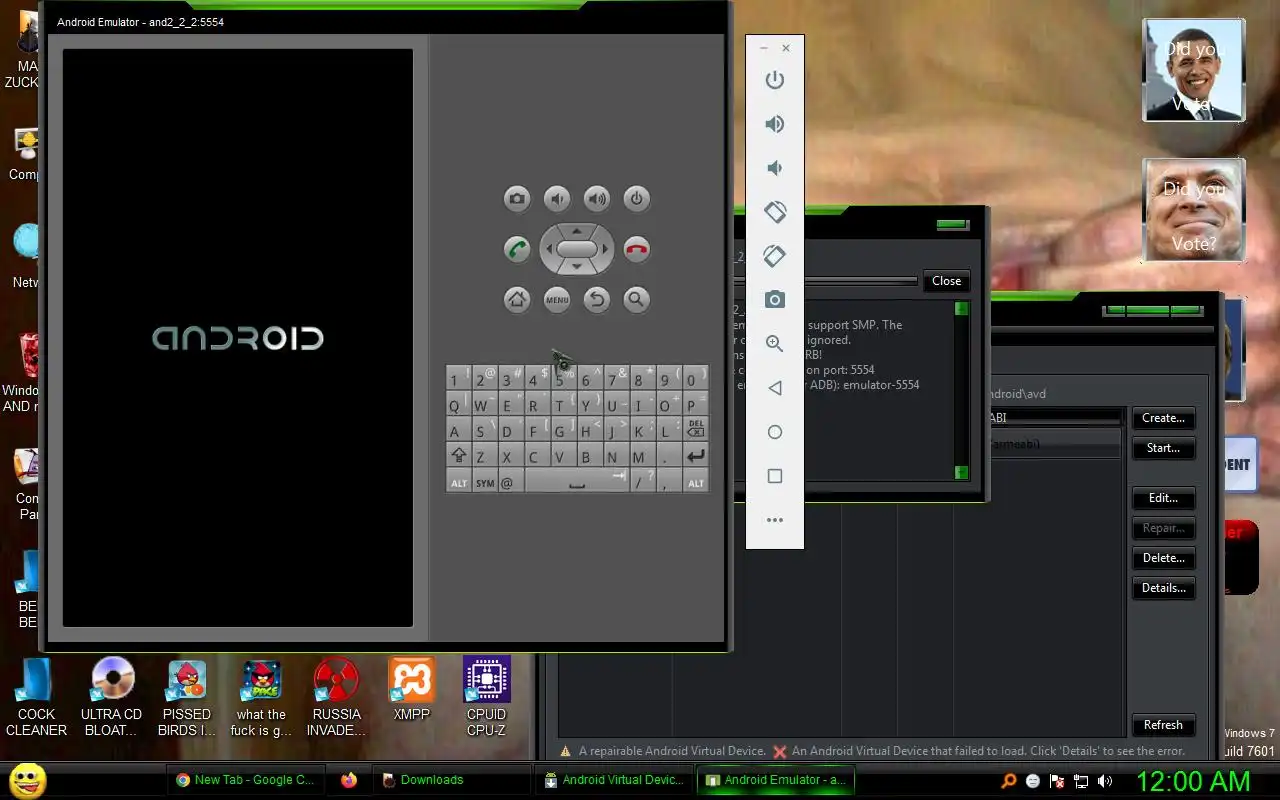Click volume up in emulator side toolbar
The width and height of the screenshot is (1280, 800).
775,124
